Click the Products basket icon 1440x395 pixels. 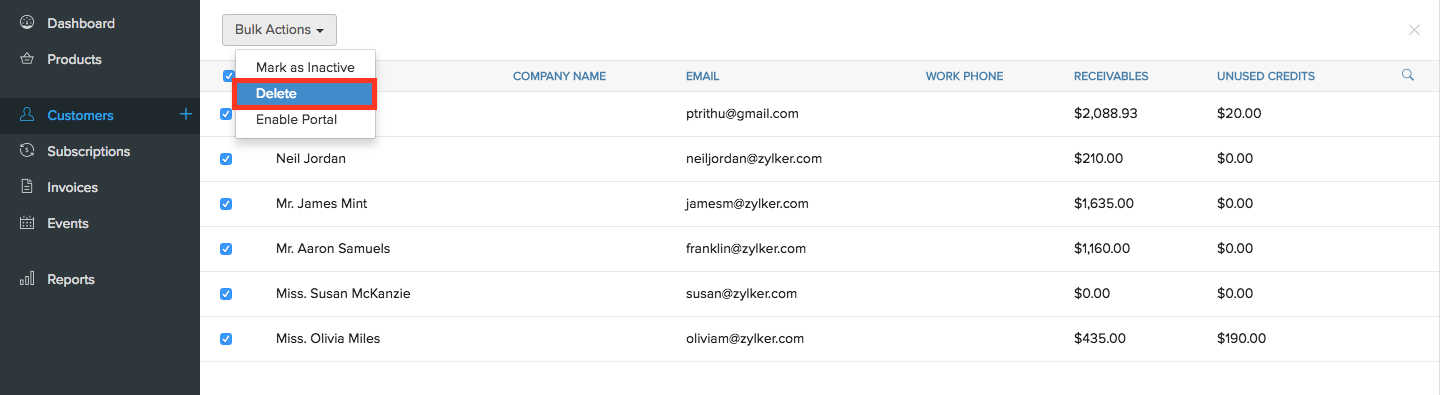coord(27,59)
